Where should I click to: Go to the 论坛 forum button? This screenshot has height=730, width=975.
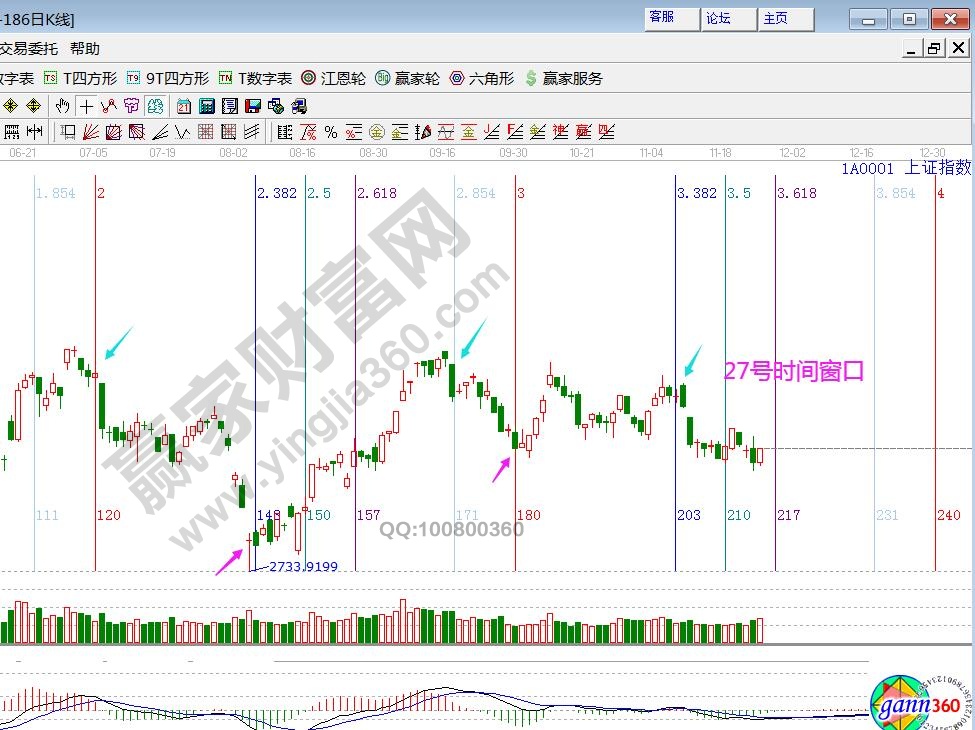718,18
